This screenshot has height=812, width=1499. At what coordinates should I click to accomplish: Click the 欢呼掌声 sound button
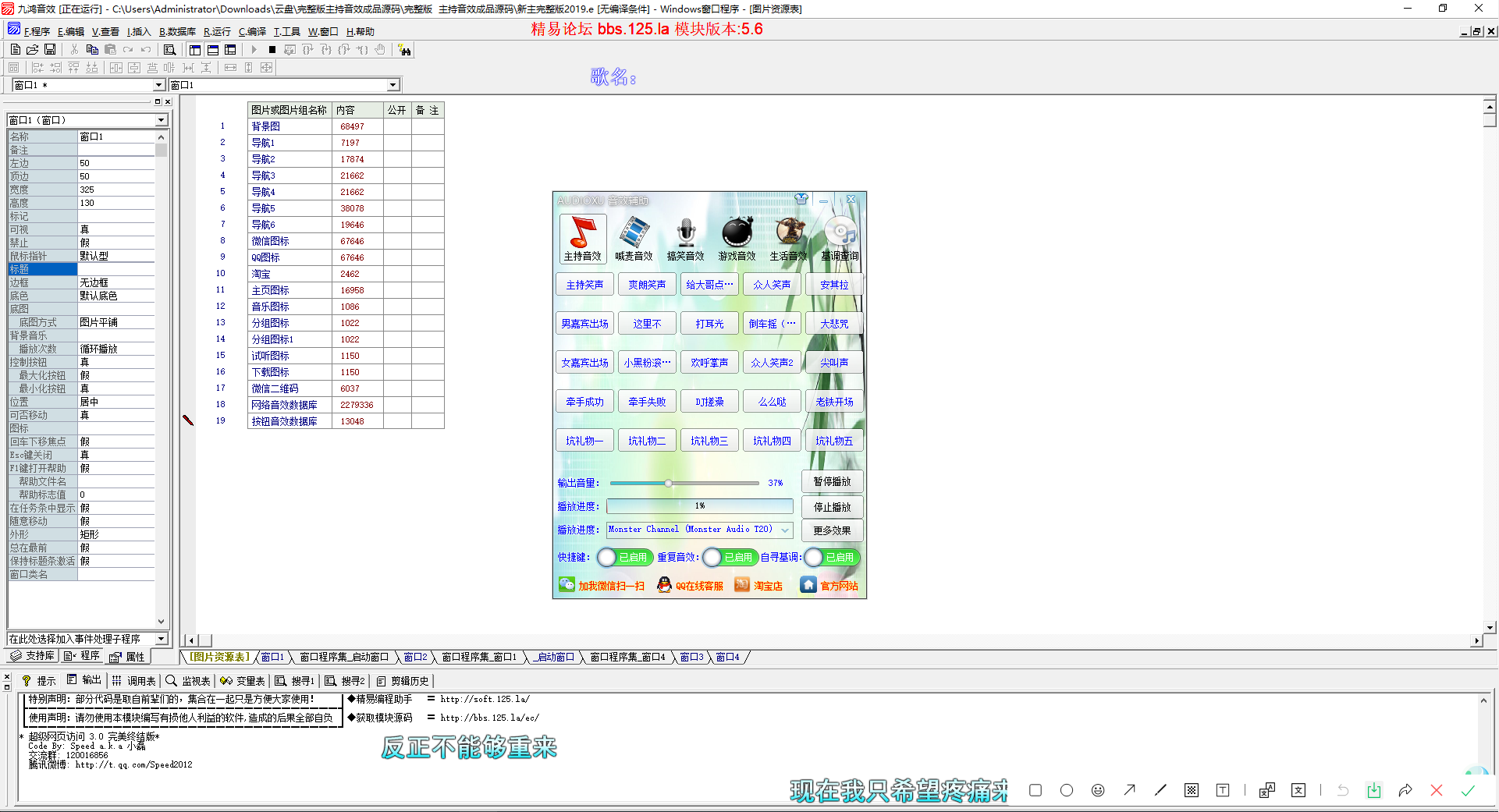[709, 363]
